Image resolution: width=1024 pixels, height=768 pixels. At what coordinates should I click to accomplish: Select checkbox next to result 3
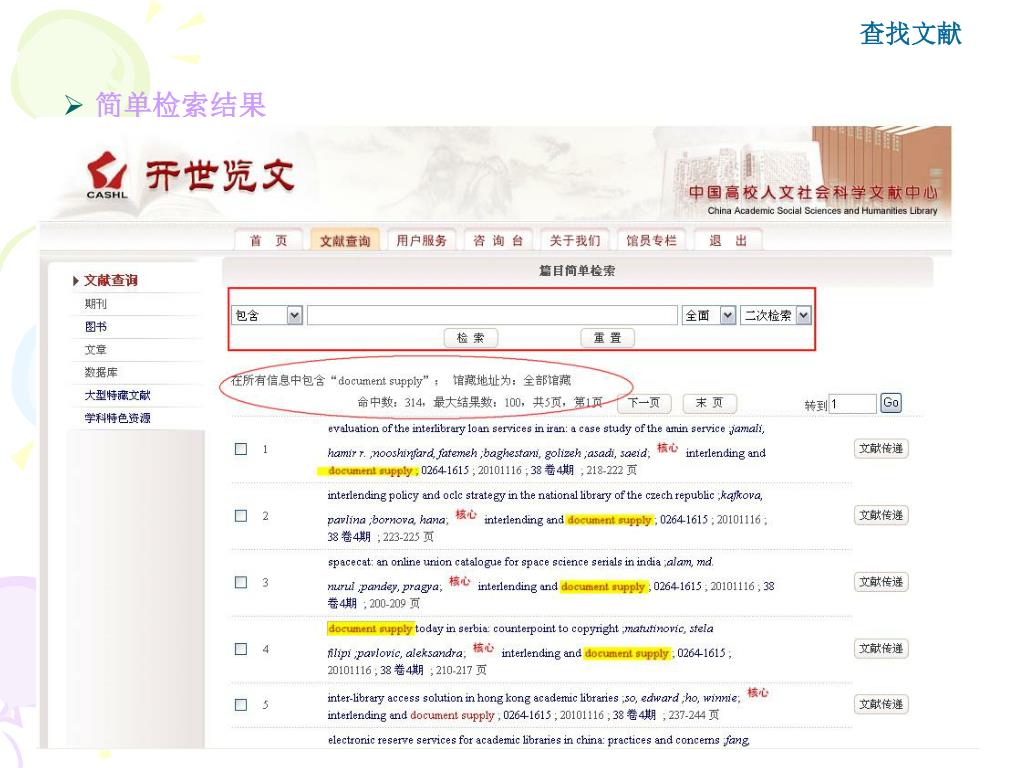click(241, 583)
